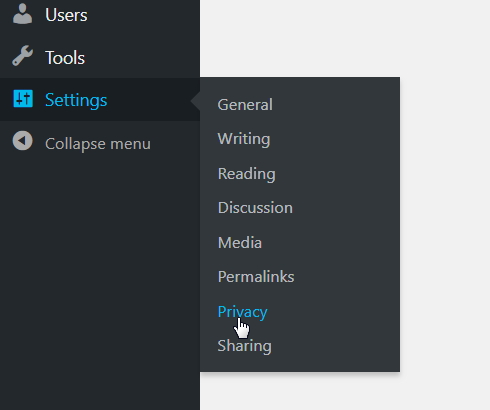
Task: Click the Tools wrench icon
Action: point(23,56)
